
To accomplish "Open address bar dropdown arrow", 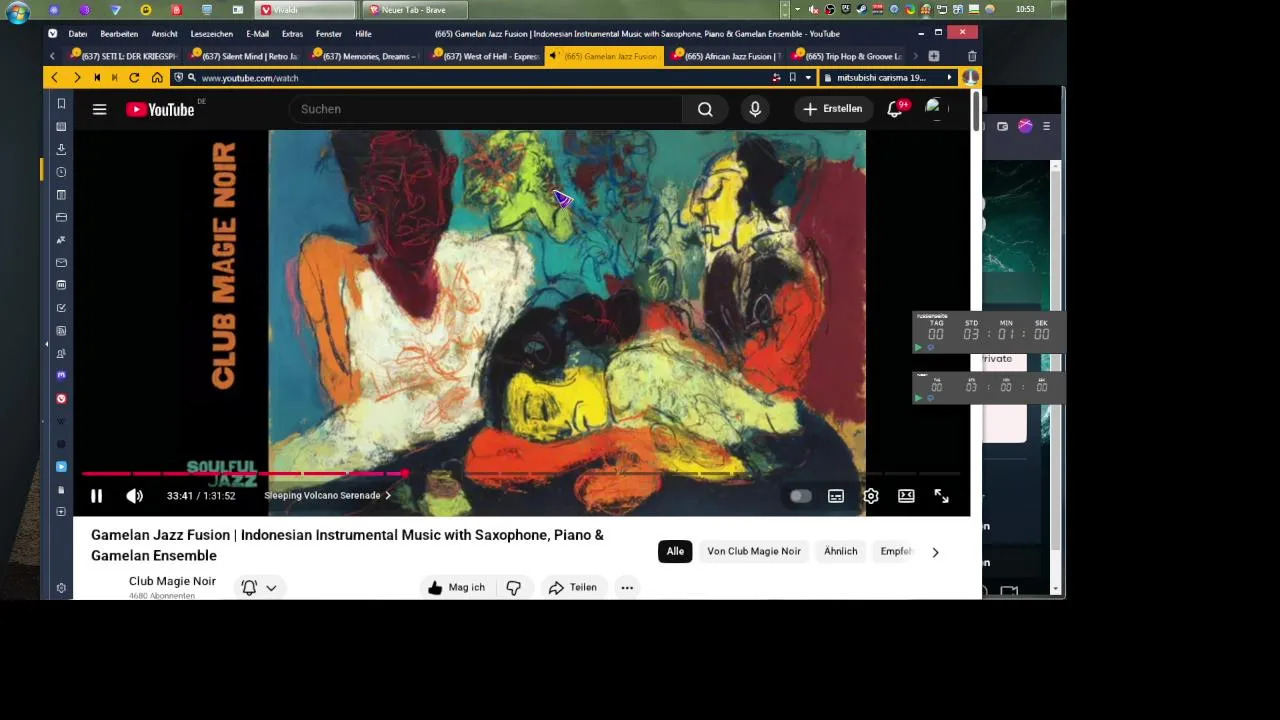I will coord(808,78).
